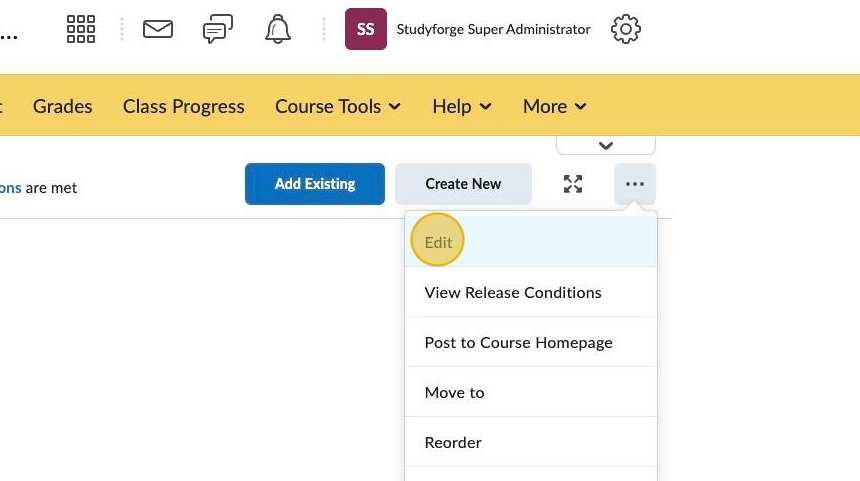860x481 pixels.
Task: Expand the Help dropdown menu
Action: click(x=462, y=106)
